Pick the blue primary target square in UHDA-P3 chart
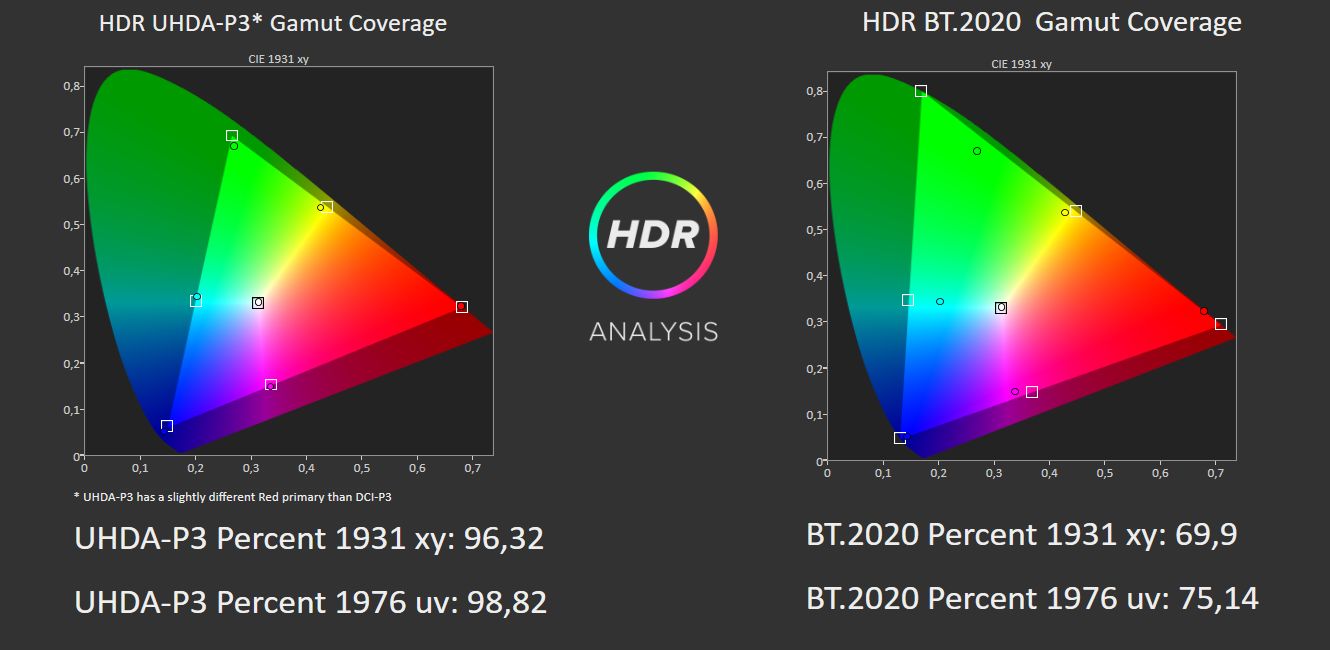The width and height of the screenshot is (1330, 650). click(167, 426)
